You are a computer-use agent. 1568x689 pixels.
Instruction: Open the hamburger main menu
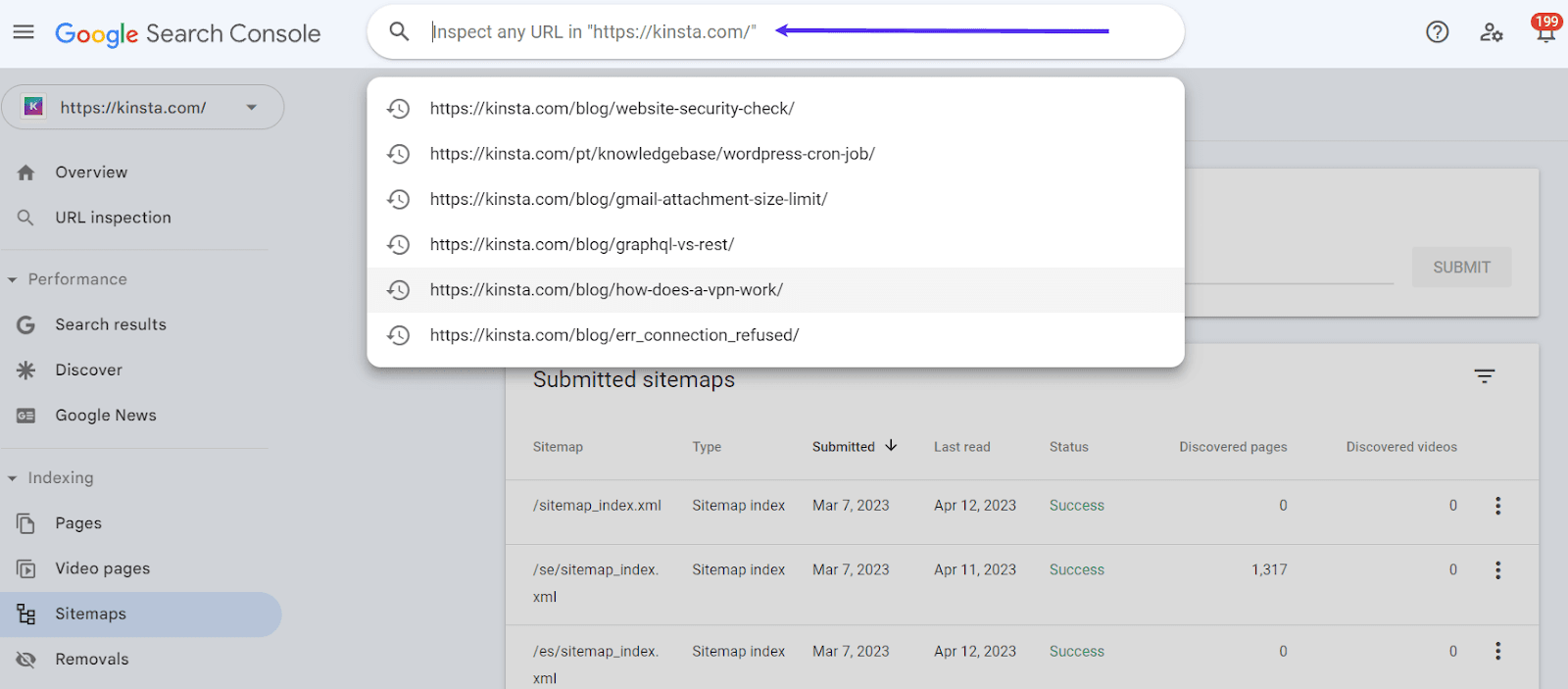click(x=24, y=32)
